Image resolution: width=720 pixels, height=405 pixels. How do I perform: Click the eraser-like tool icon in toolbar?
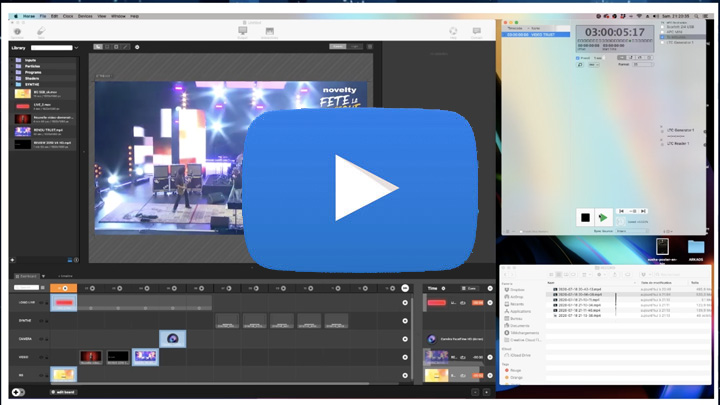coord(41,31)
